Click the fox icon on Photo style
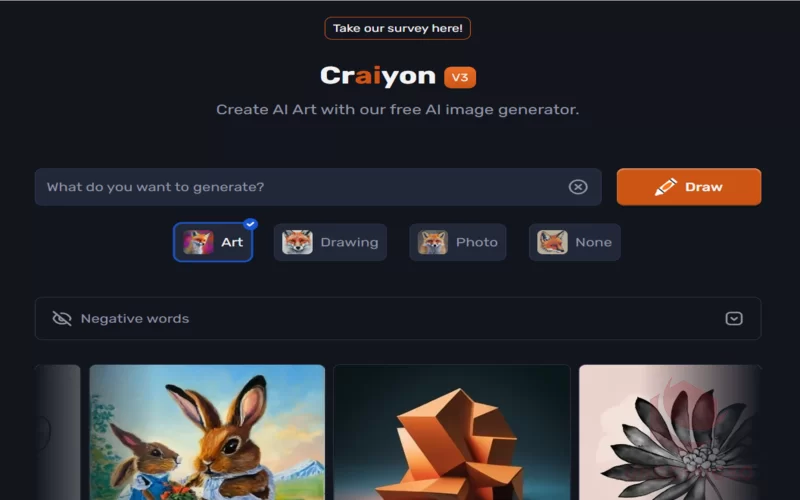 [433, 242]
